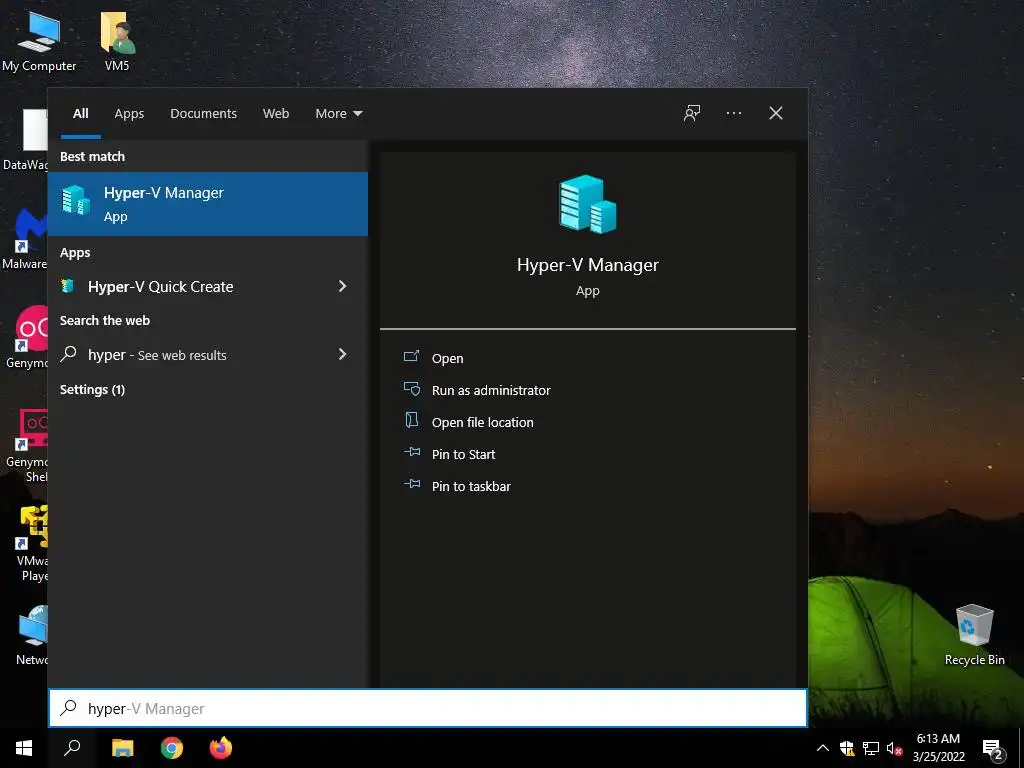
Task: Open the Hyper-V Manager best match result
Action: pyautogui.click(x=208, y=204)
